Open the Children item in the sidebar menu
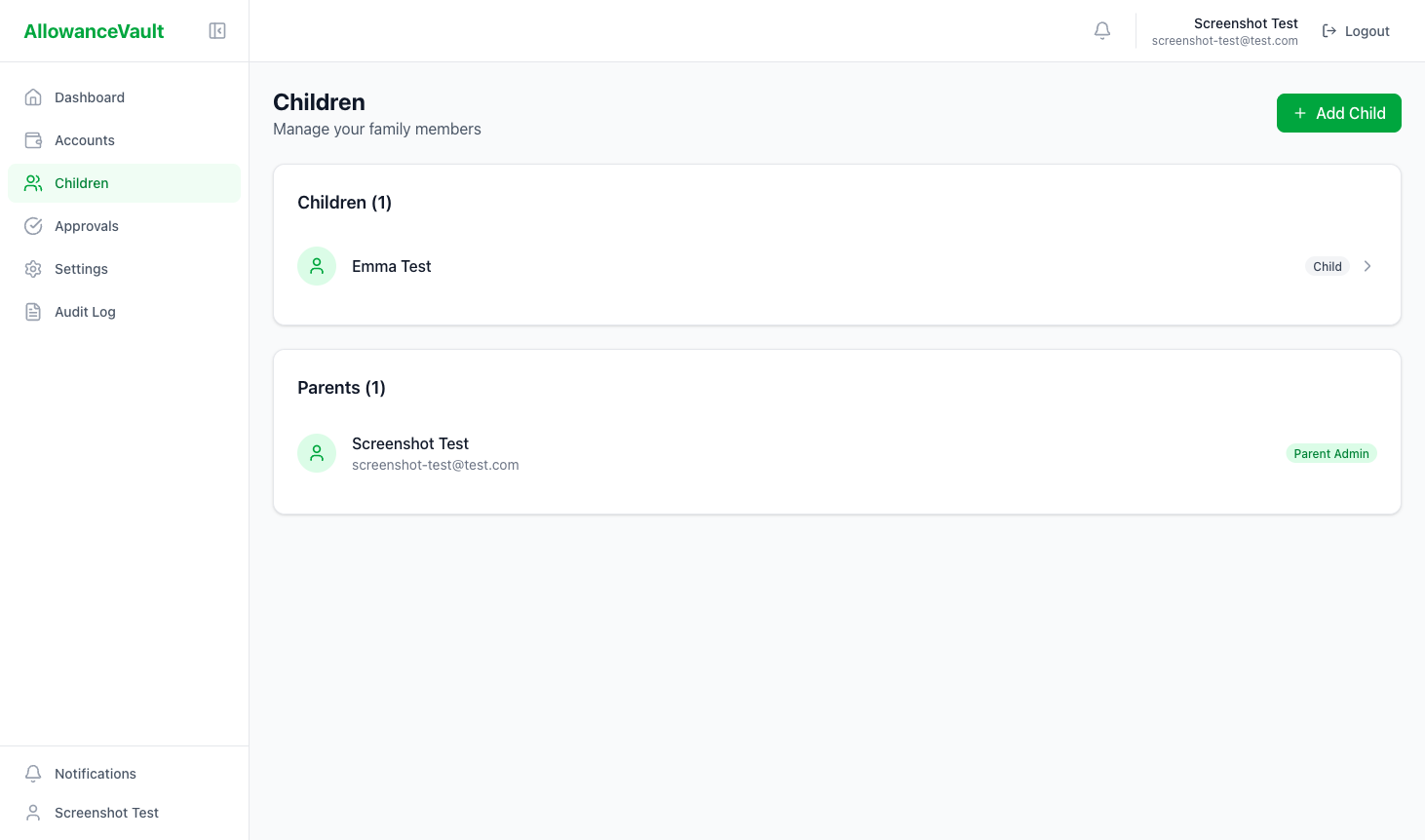 tap(82, 183)
